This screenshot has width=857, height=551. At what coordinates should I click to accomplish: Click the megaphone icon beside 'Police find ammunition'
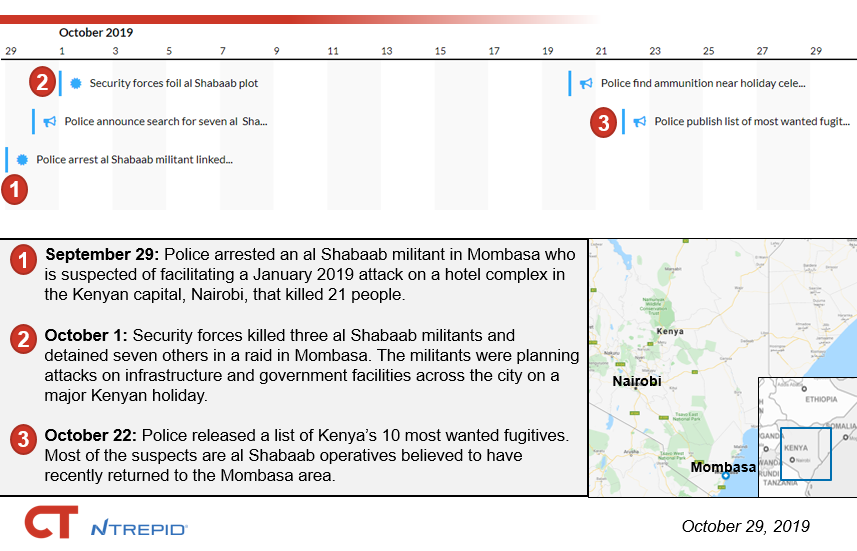point(586,83)
